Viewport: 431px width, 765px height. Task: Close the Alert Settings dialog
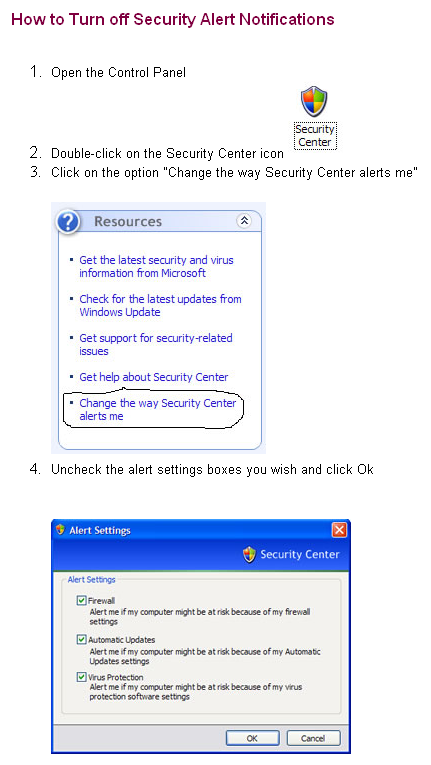[x=339, y=530]
